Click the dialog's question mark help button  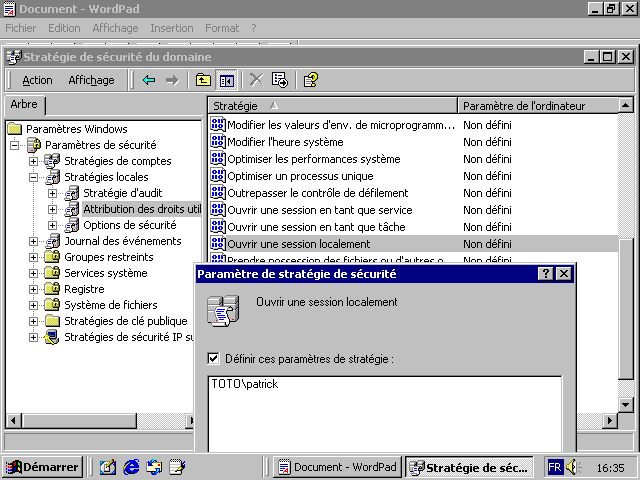click(546, 273)
